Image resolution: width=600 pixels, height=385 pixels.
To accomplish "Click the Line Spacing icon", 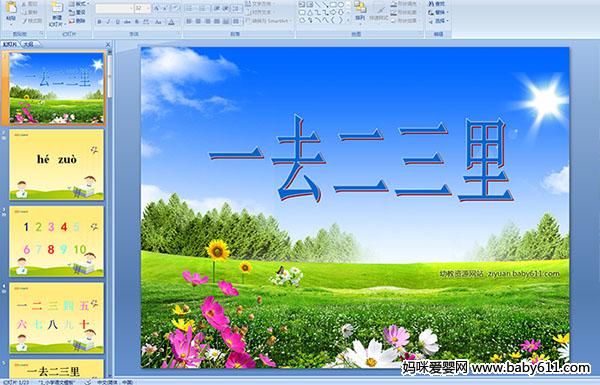I will point(236,8).
